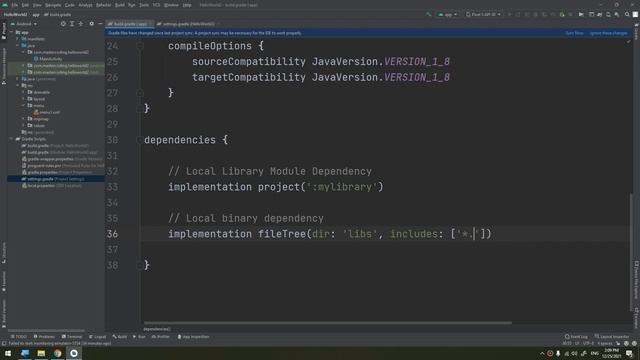The width and height of the screenshot is (640, 360).
Task: Open Chrome from the taskbar
Action: [x=58, y=353]
